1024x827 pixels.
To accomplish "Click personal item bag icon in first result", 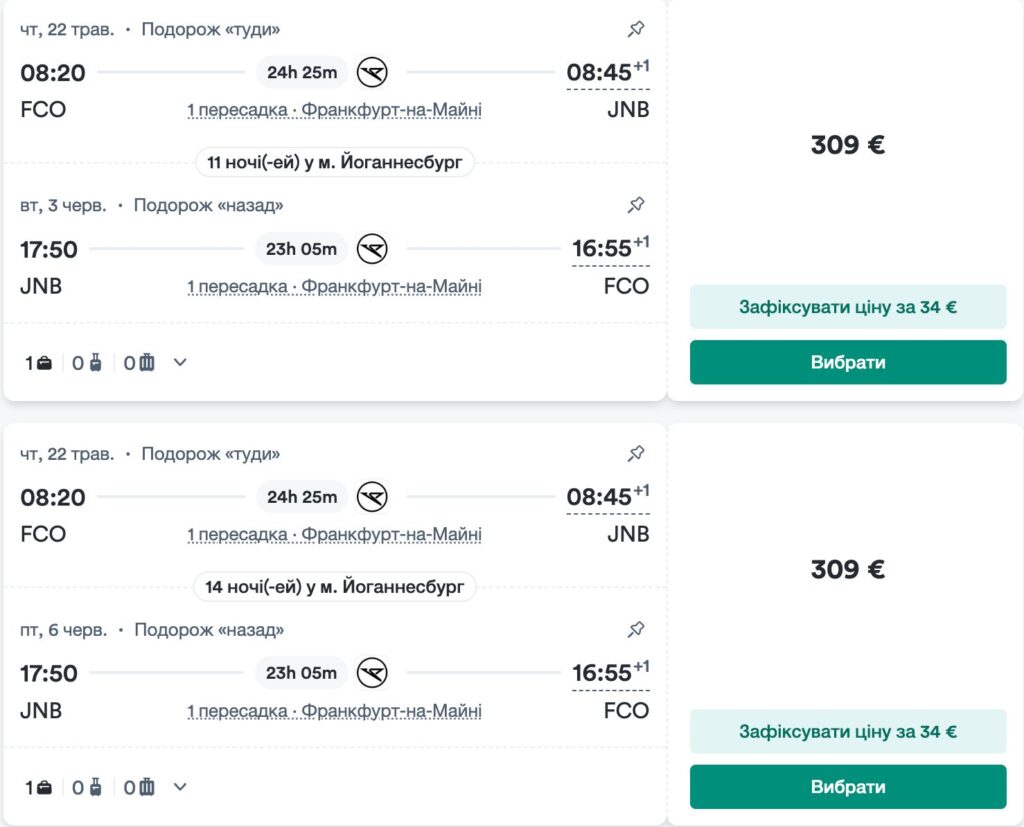I will (x=44, y=363).
